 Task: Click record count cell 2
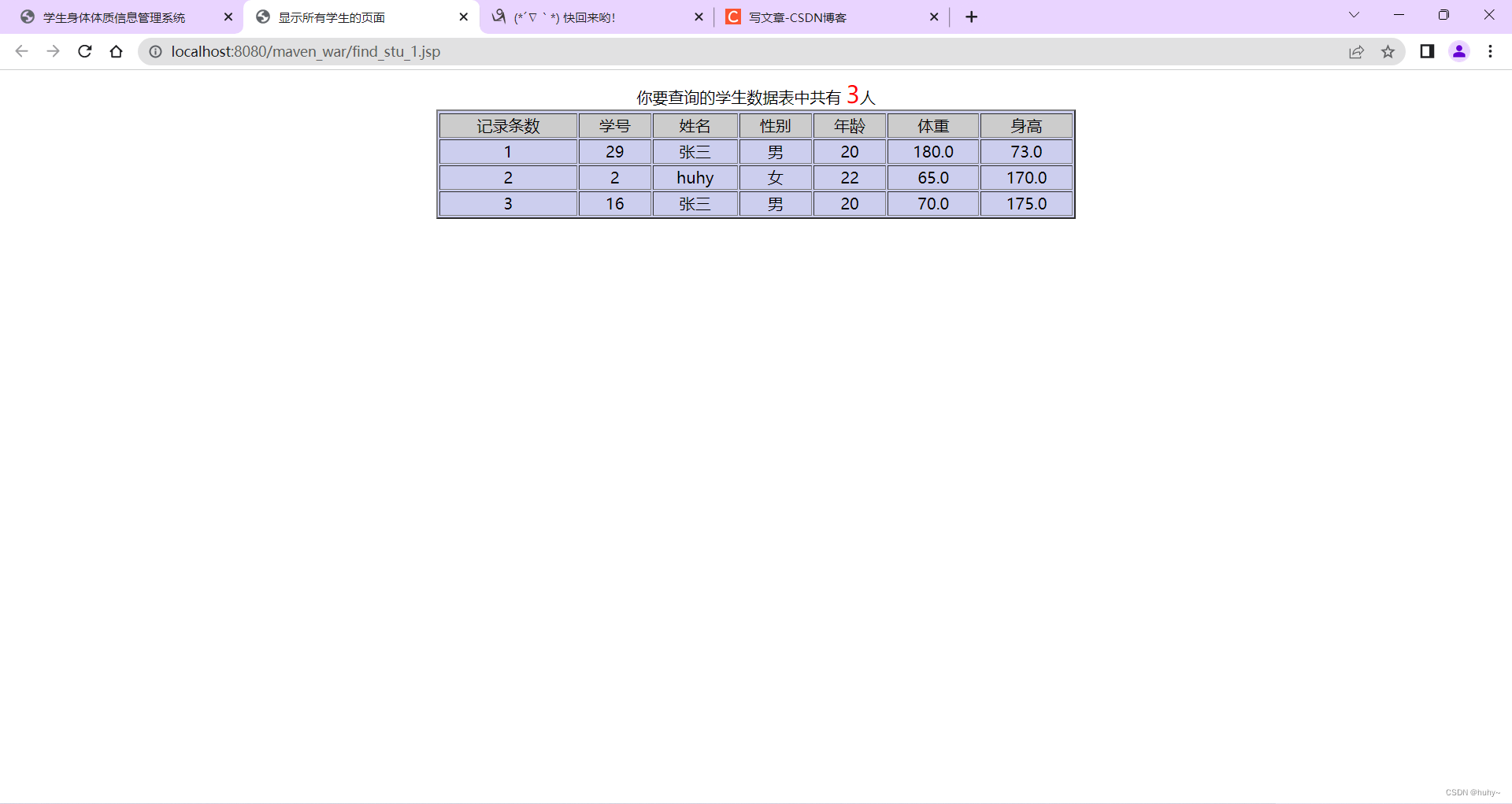(508, 178)
